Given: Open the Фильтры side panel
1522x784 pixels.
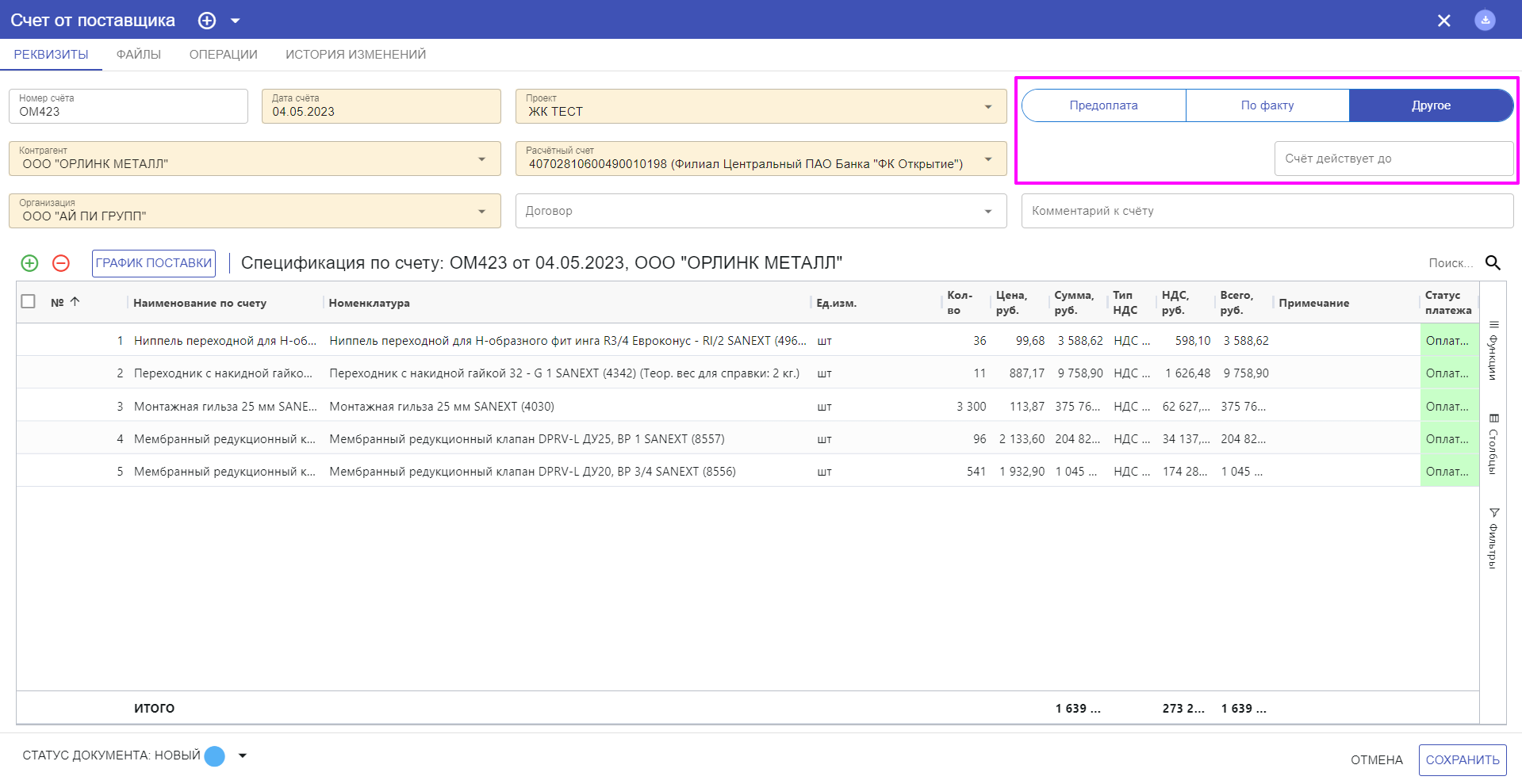Looking at the screenshot, I should (x=1493, y=538).
